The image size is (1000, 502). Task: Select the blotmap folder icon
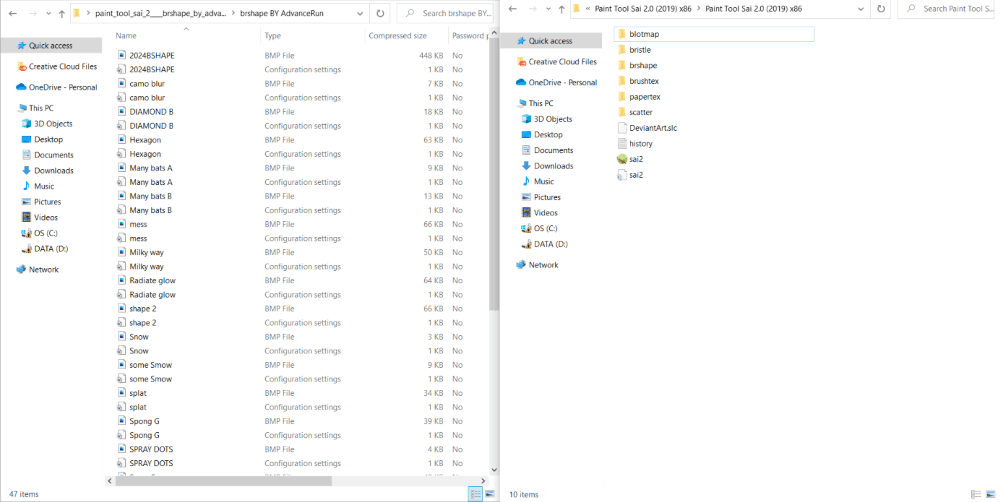click(x=622, y=34)
